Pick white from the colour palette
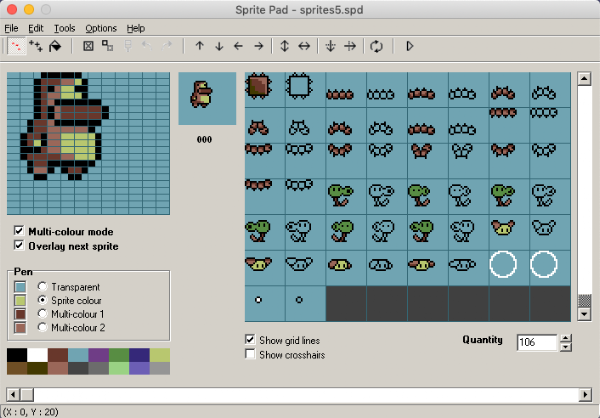 (38, 355)
